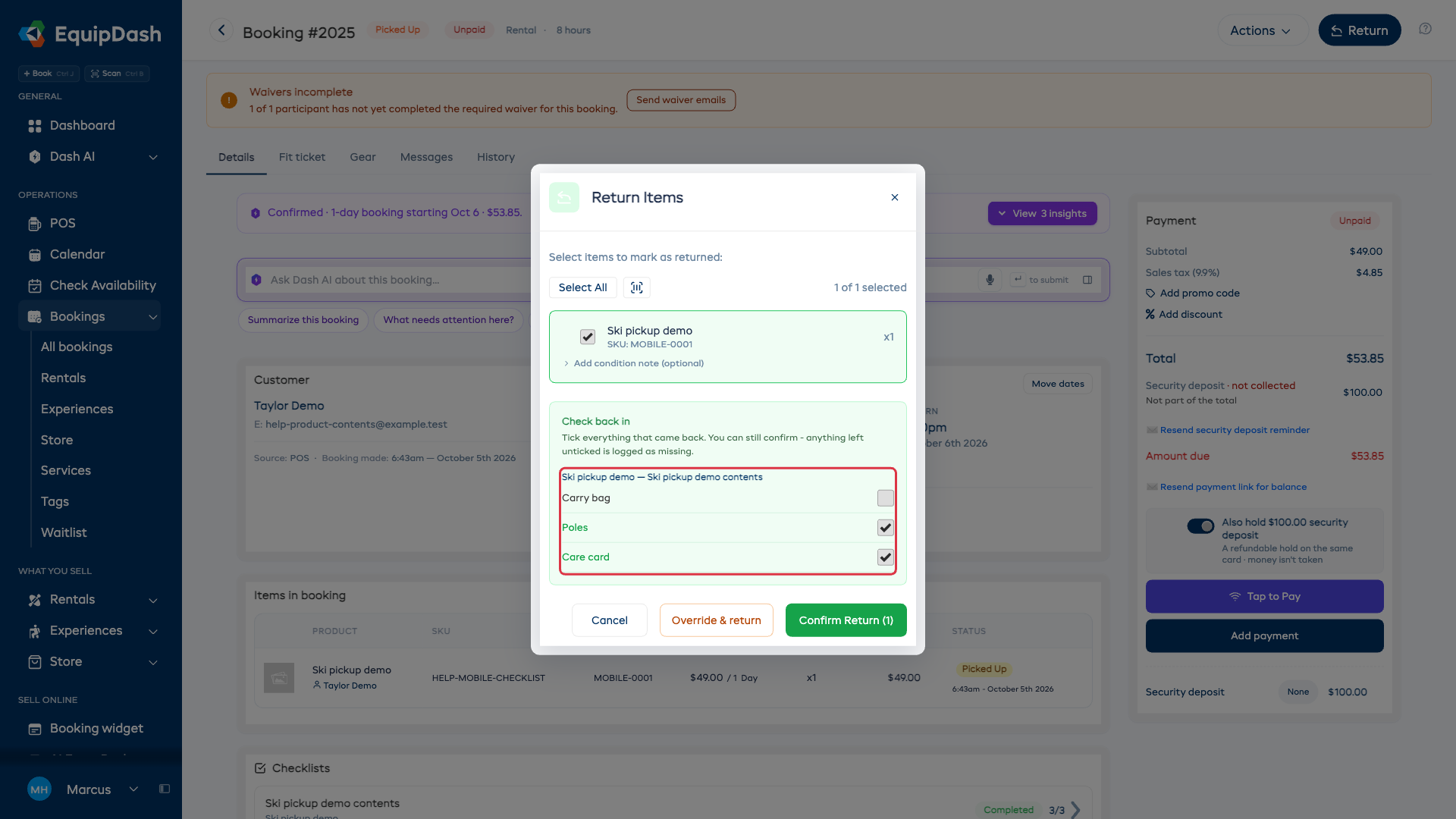
Task: Open Check Availability in sidebar
Action: (x=91, y=285)
